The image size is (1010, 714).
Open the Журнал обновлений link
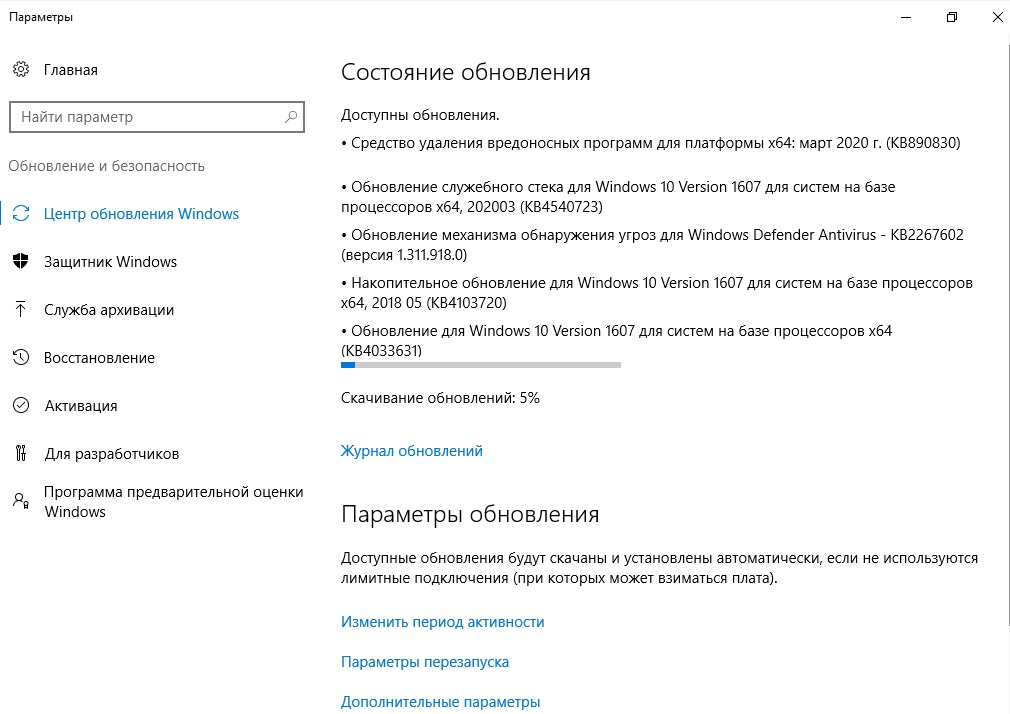[412, 451]
